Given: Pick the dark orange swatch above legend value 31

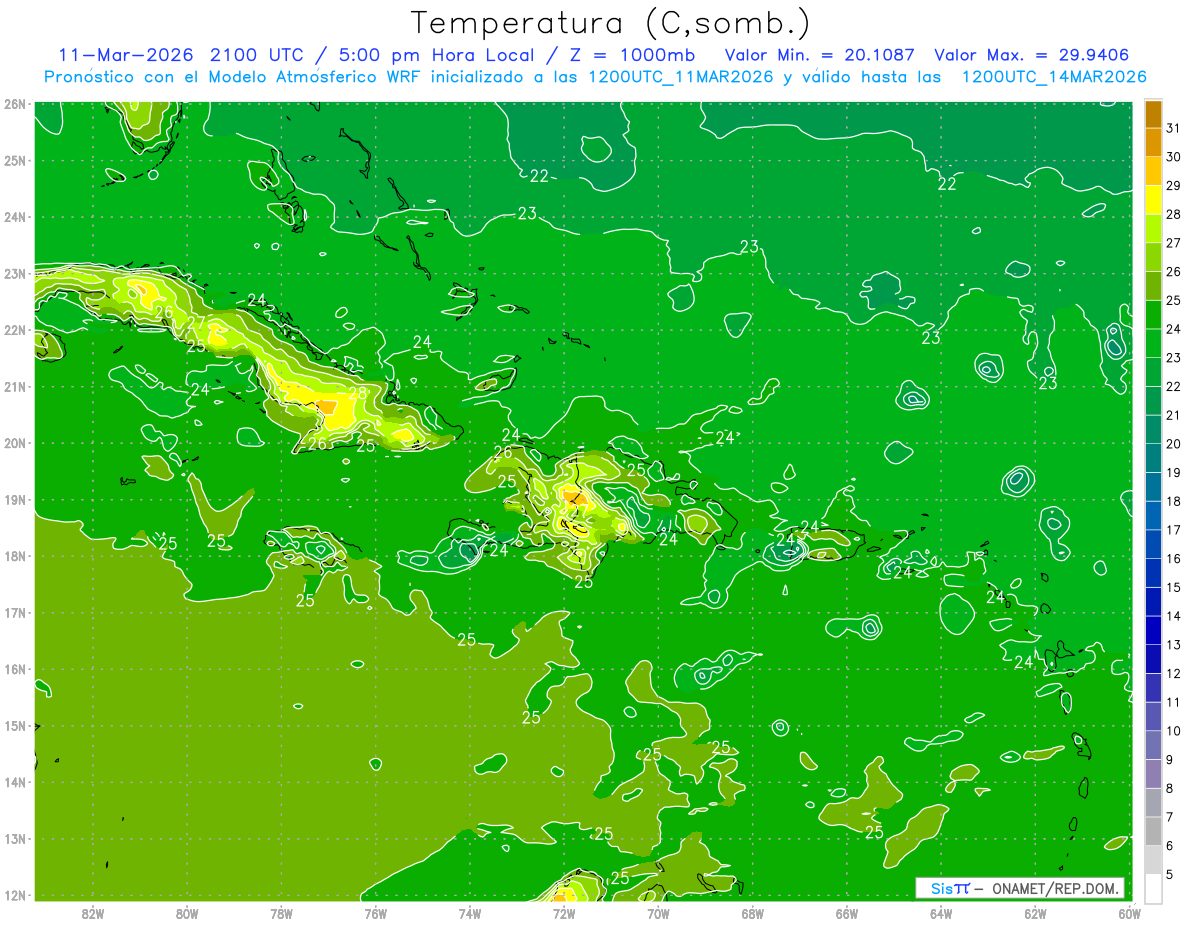Looking at the screenshot, I should click(x=1153, y=114).
